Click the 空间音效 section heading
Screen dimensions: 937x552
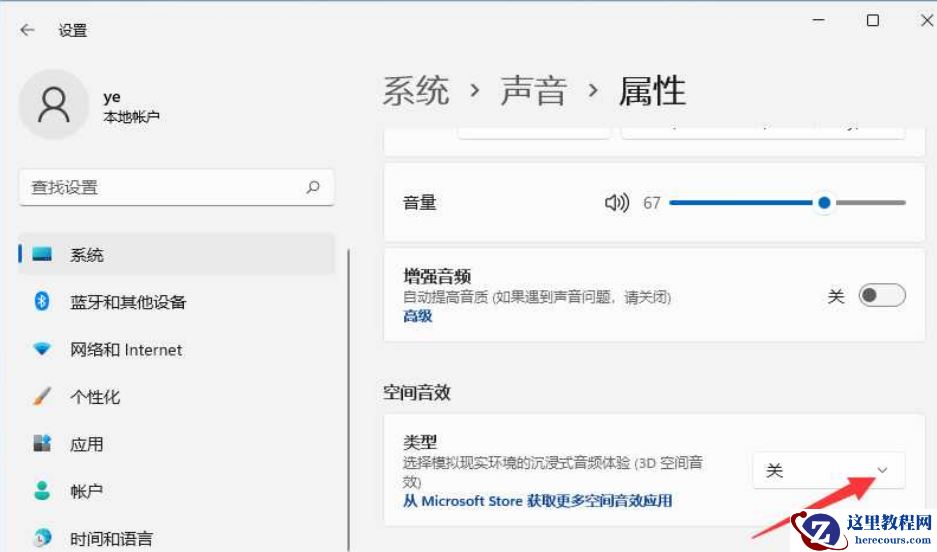[417, 392]
